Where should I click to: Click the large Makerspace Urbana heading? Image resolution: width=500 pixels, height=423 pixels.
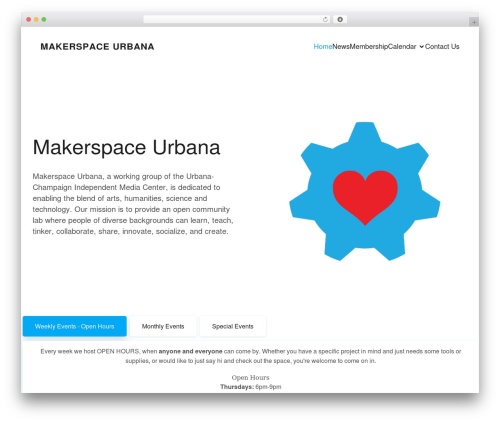[126, 147]
